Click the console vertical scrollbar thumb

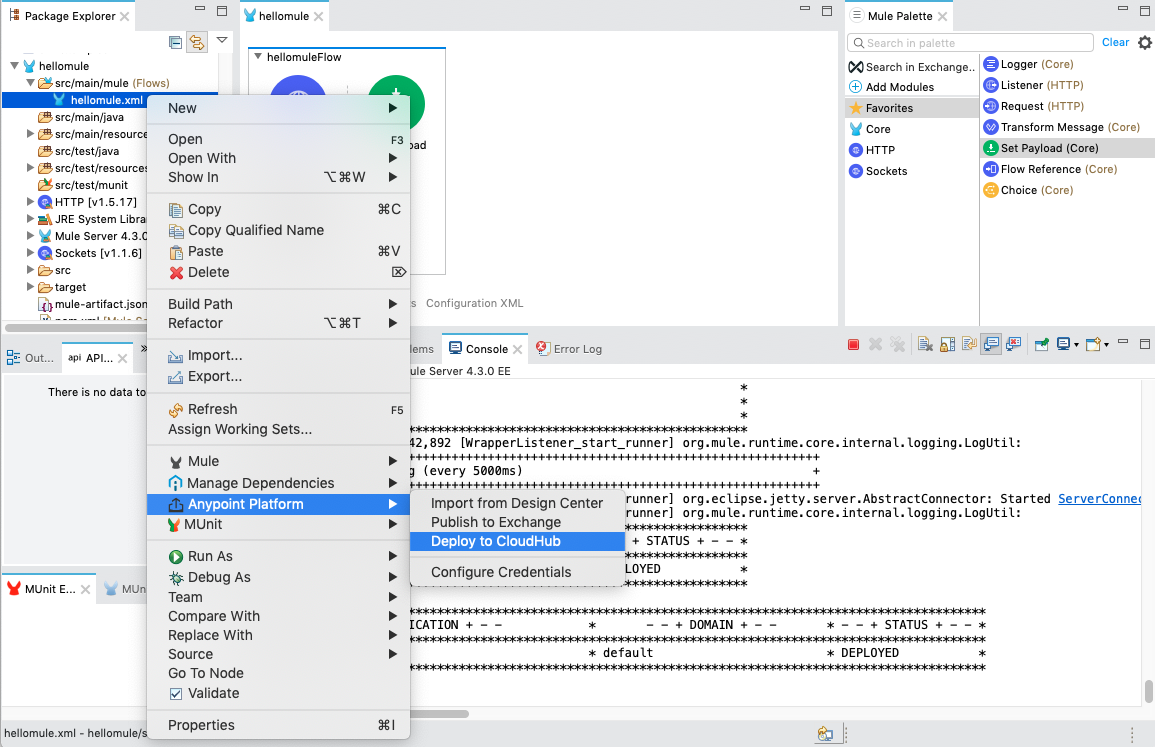(1149, 691)
